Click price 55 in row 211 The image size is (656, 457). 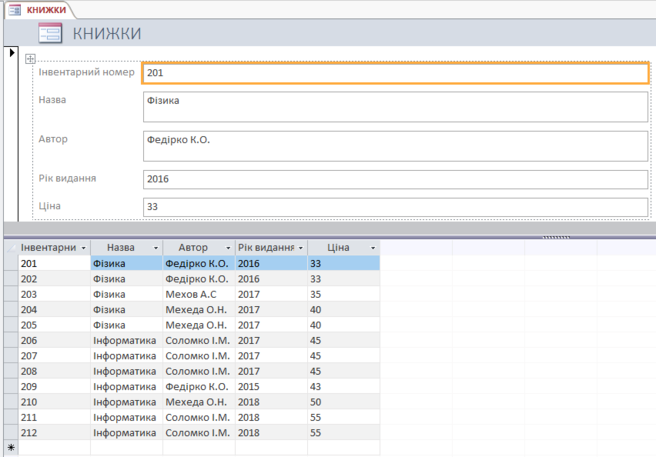click(x=343, y=417)
